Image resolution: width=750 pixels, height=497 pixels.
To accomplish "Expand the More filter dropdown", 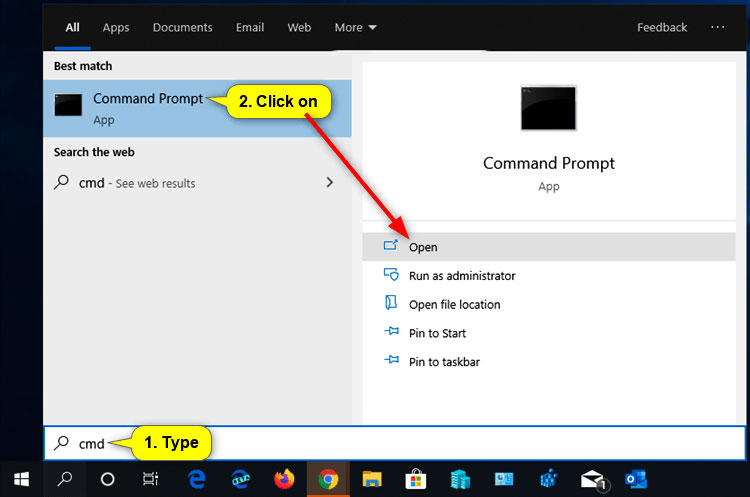I will 355,28.
